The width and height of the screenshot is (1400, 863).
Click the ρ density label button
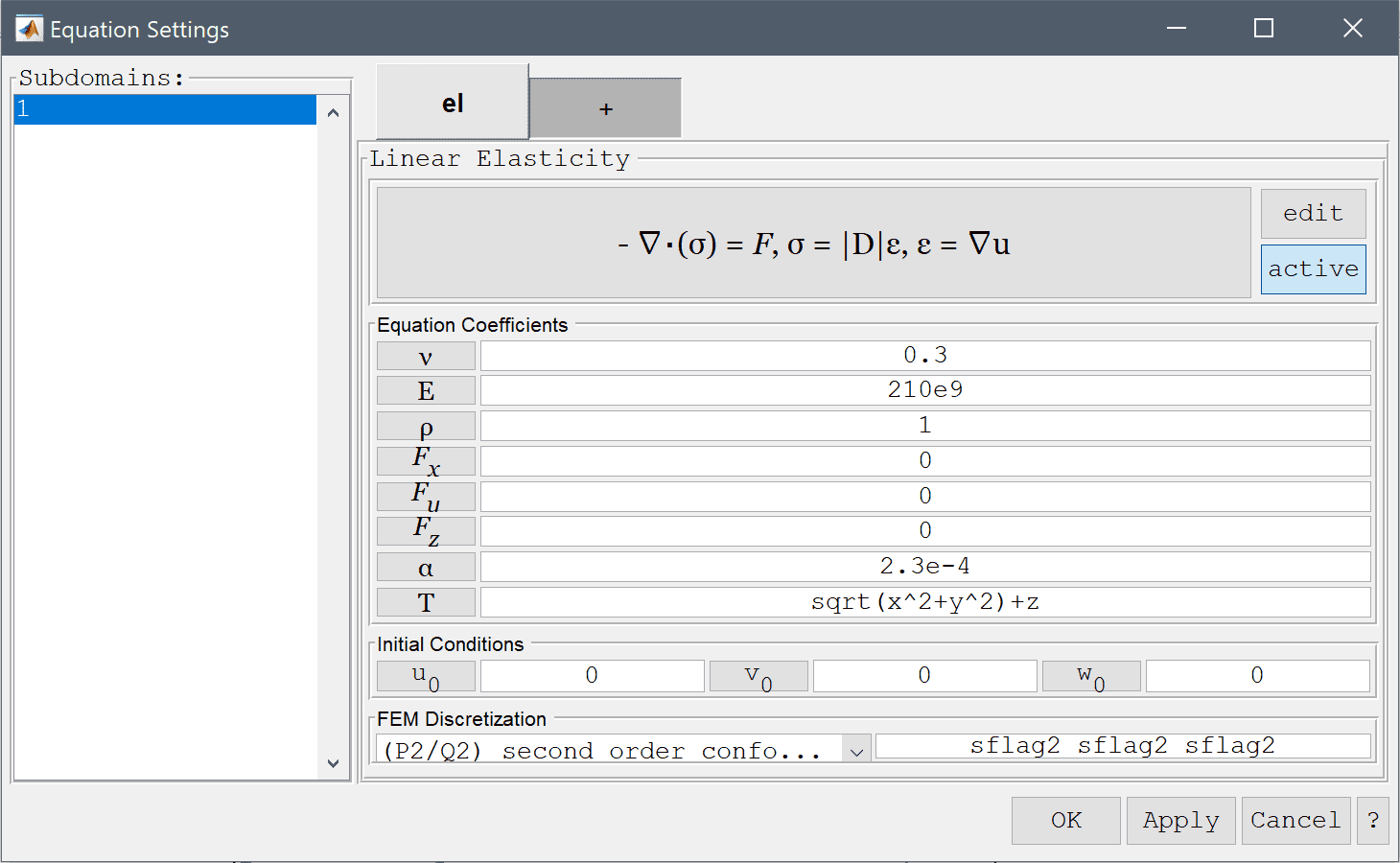pyautogui.click(x=426, y=426)
